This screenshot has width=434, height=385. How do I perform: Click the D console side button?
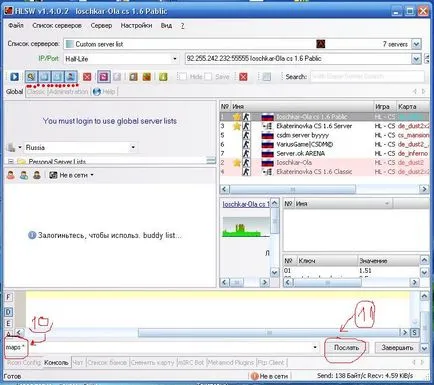(x=9, y=312)
